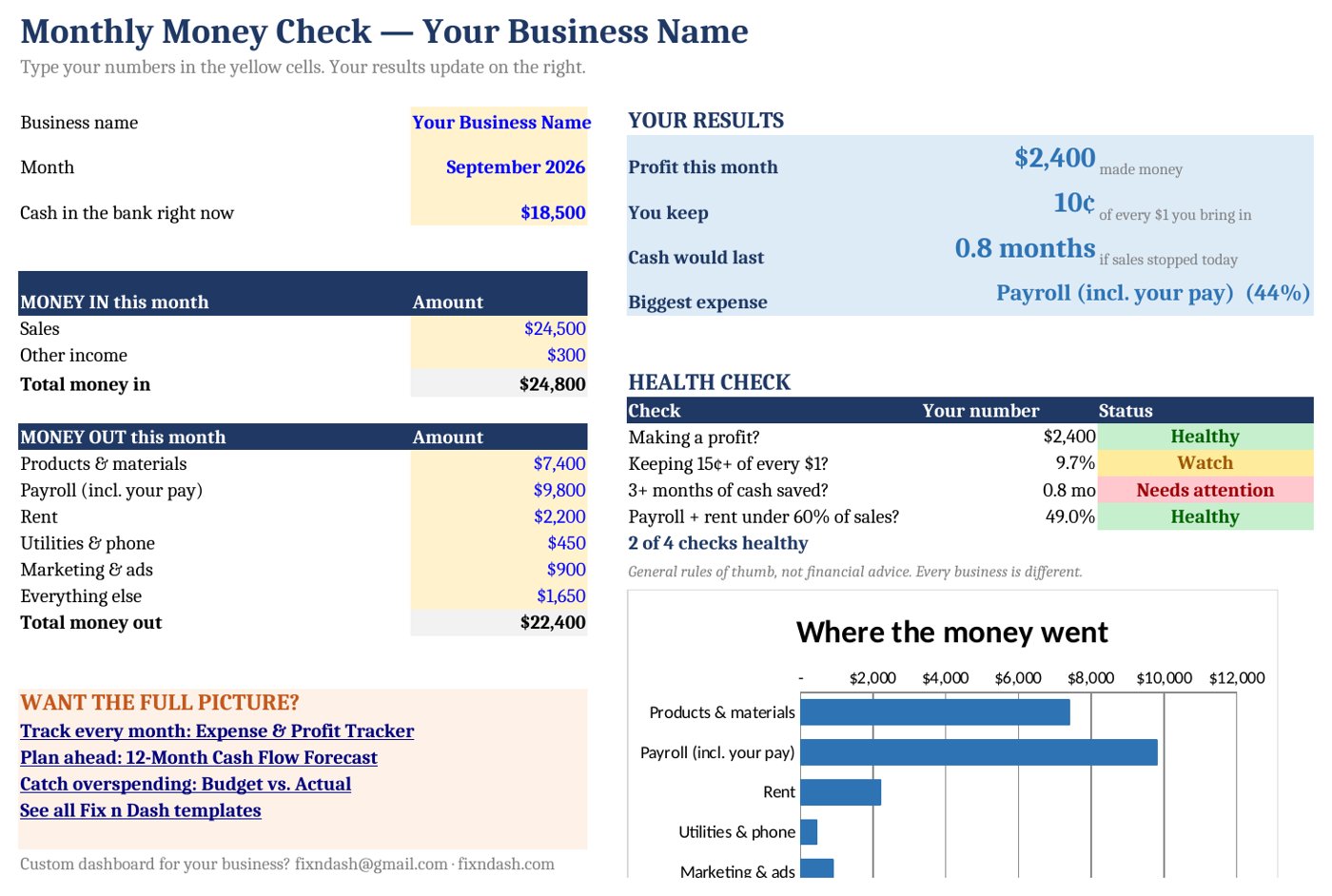The height and width of the screenshot is (896, 1332).
Task: Click the MONEY IN this month header
Action: coord(114,302)
